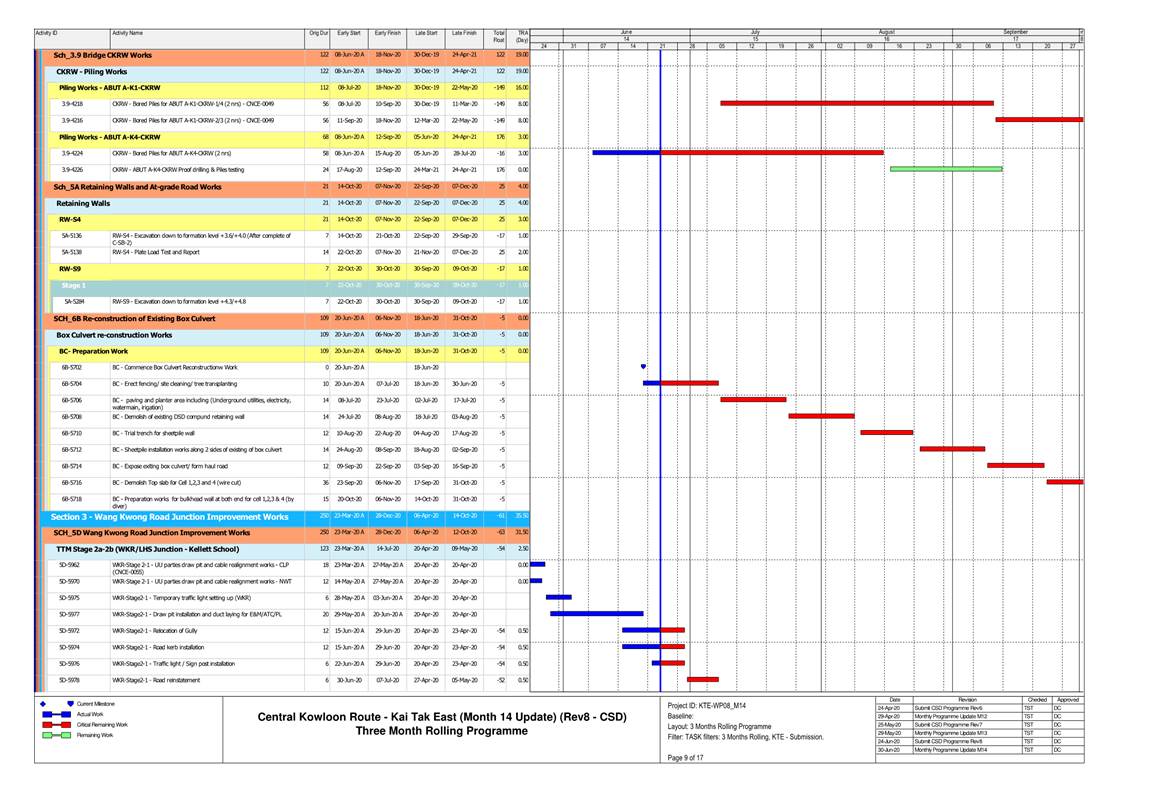Select milestone marker for Commence Box Culvert Reconstruction
Screen dimensions: 1149x812
643,366
